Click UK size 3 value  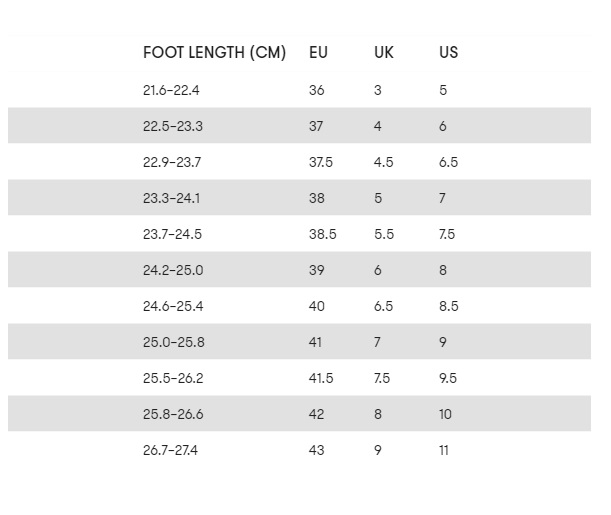point(378,90)
